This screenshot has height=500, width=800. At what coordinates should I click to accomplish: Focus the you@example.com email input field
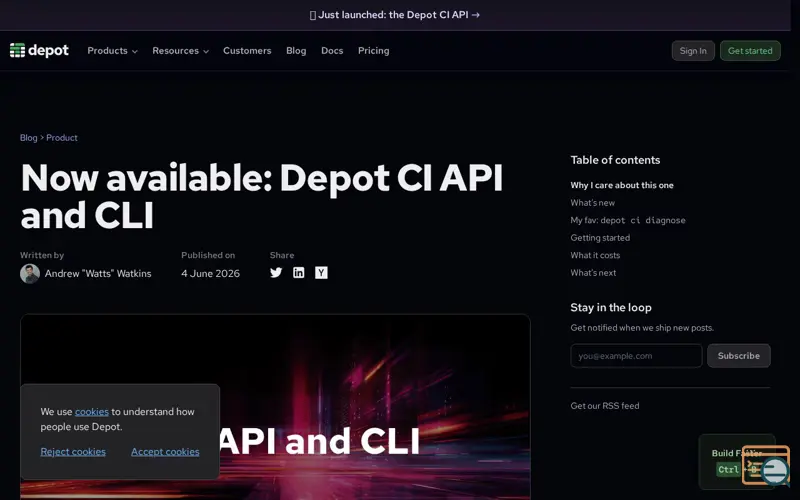coord(636,356)
